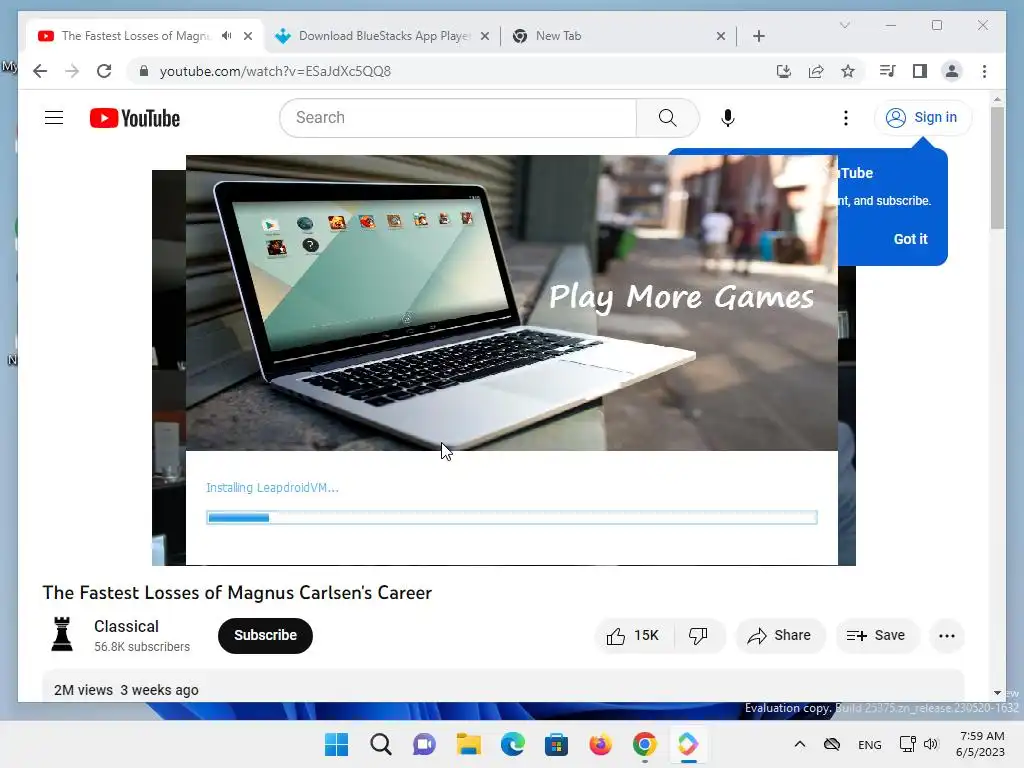Click the Play More Games banner image

pyautogui.click(x=511, y=303)
